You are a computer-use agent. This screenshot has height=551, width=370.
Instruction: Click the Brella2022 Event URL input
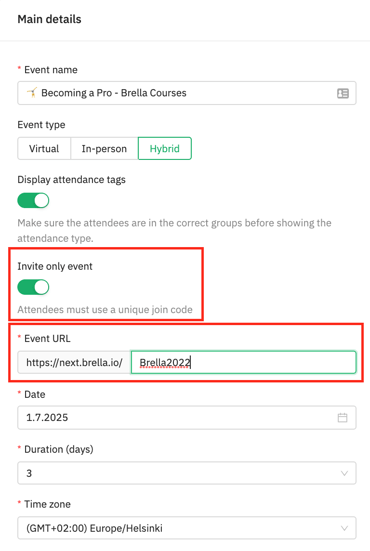click(x=244, y=362)
